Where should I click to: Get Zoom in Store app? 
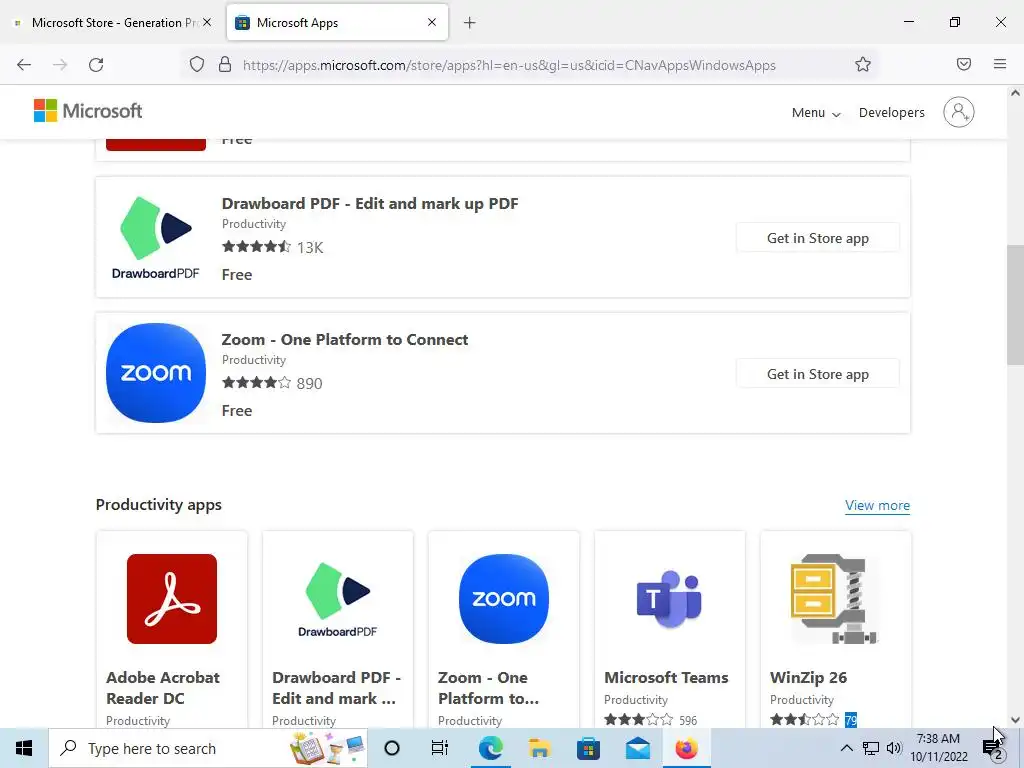pyautogui.click(x=818, y=374)
